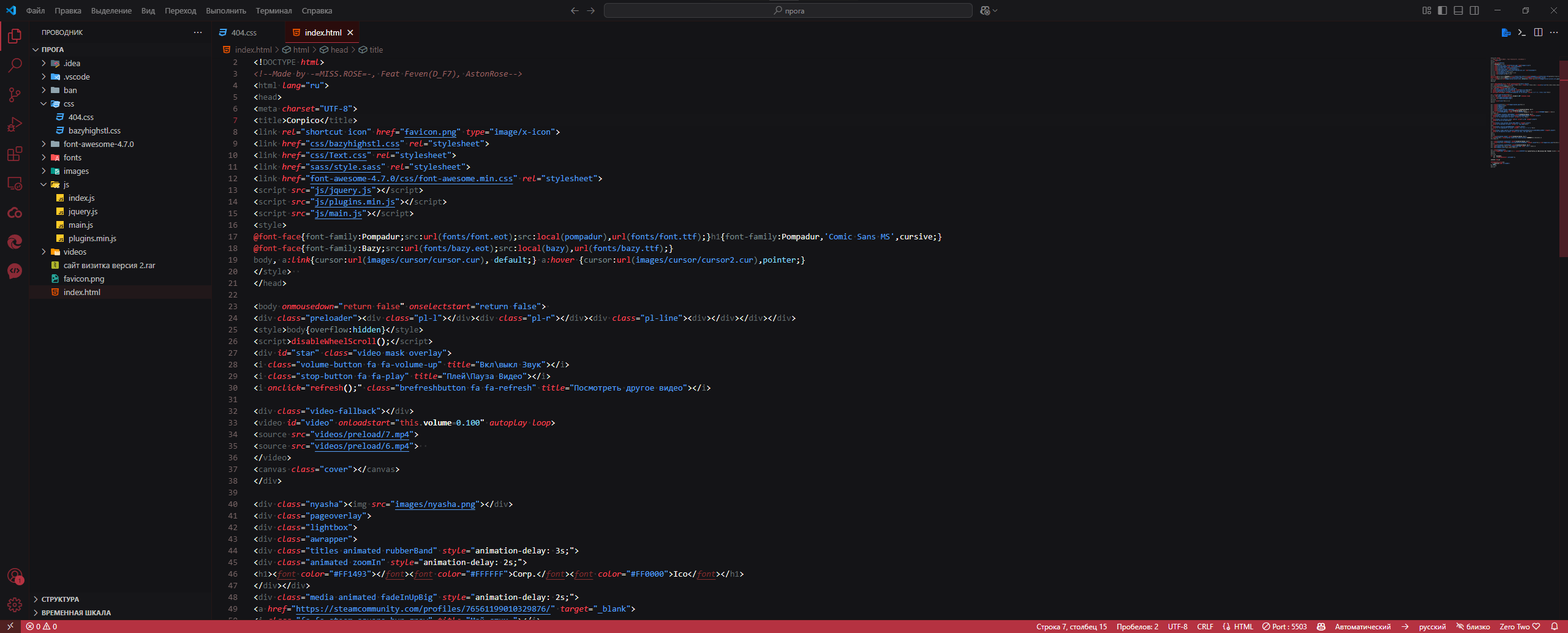
Task: Collapse the css folder
Action: [x=44, y=103]
